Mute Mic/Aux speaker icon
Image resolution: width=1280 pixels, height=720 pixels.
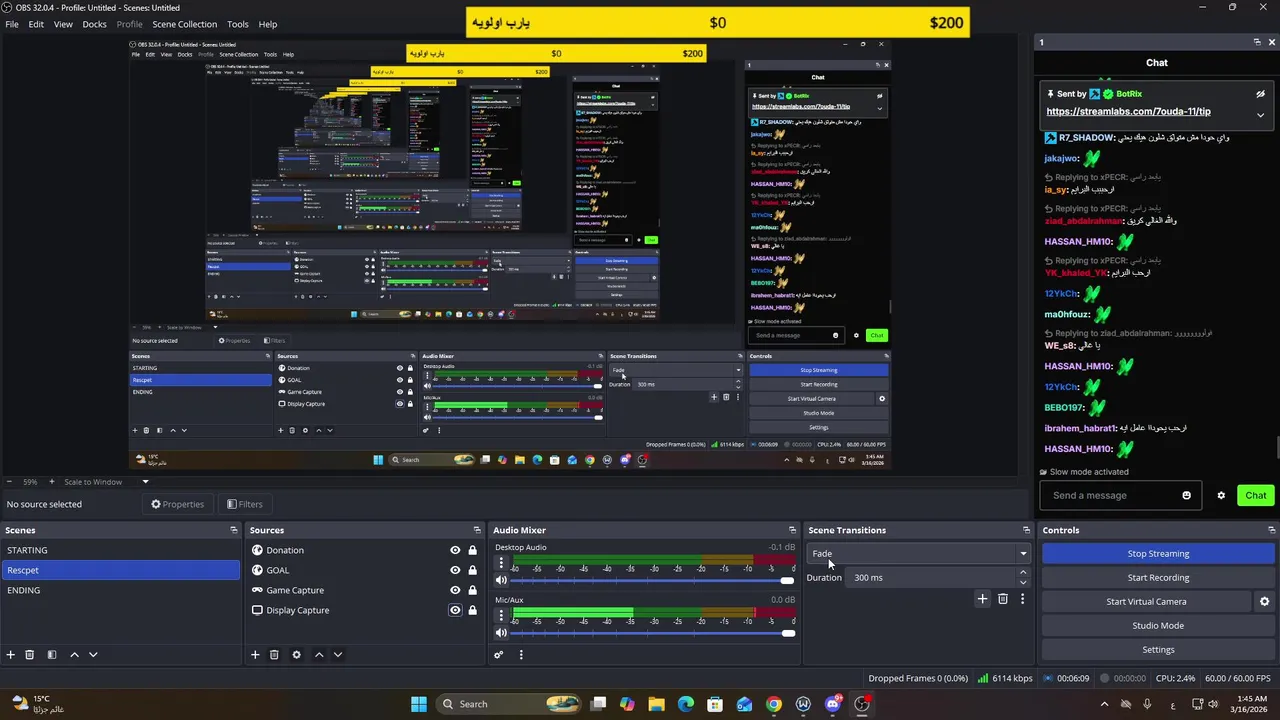tap(502, 632)
